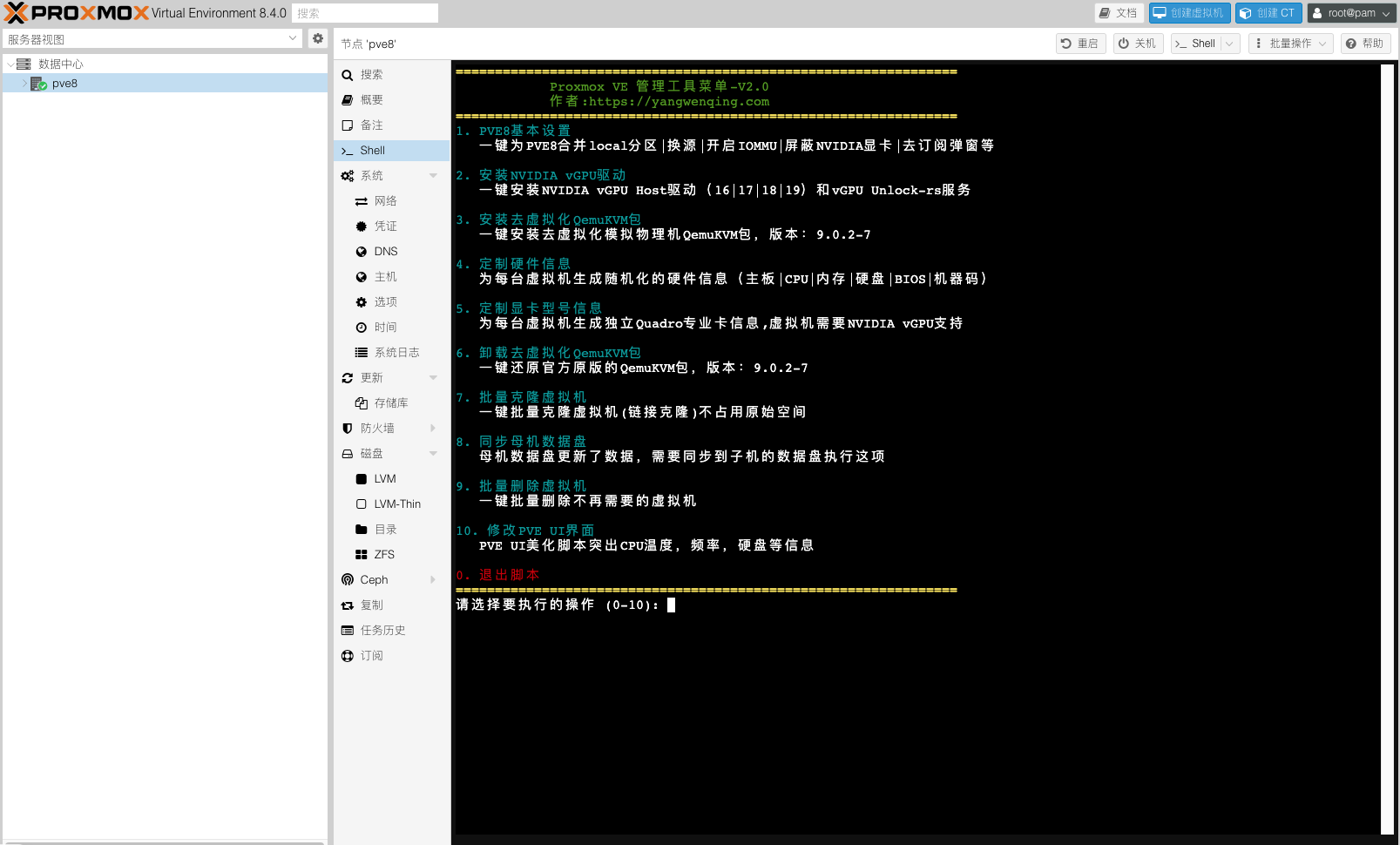Open the Ceph panel from sidebar
1400x845 pixels.
(x=374, y=580)
